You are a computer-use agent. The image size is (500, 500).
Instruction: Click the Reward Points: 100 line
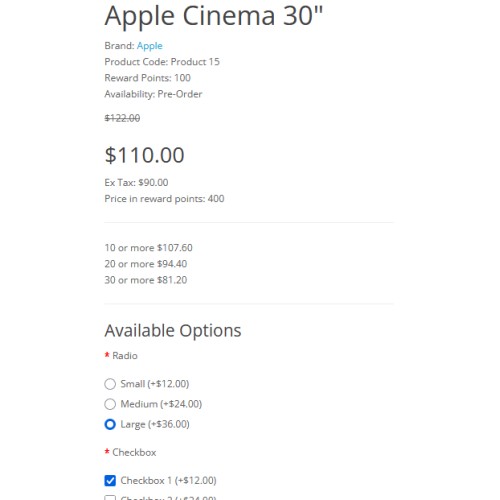[x=147, y=78]
